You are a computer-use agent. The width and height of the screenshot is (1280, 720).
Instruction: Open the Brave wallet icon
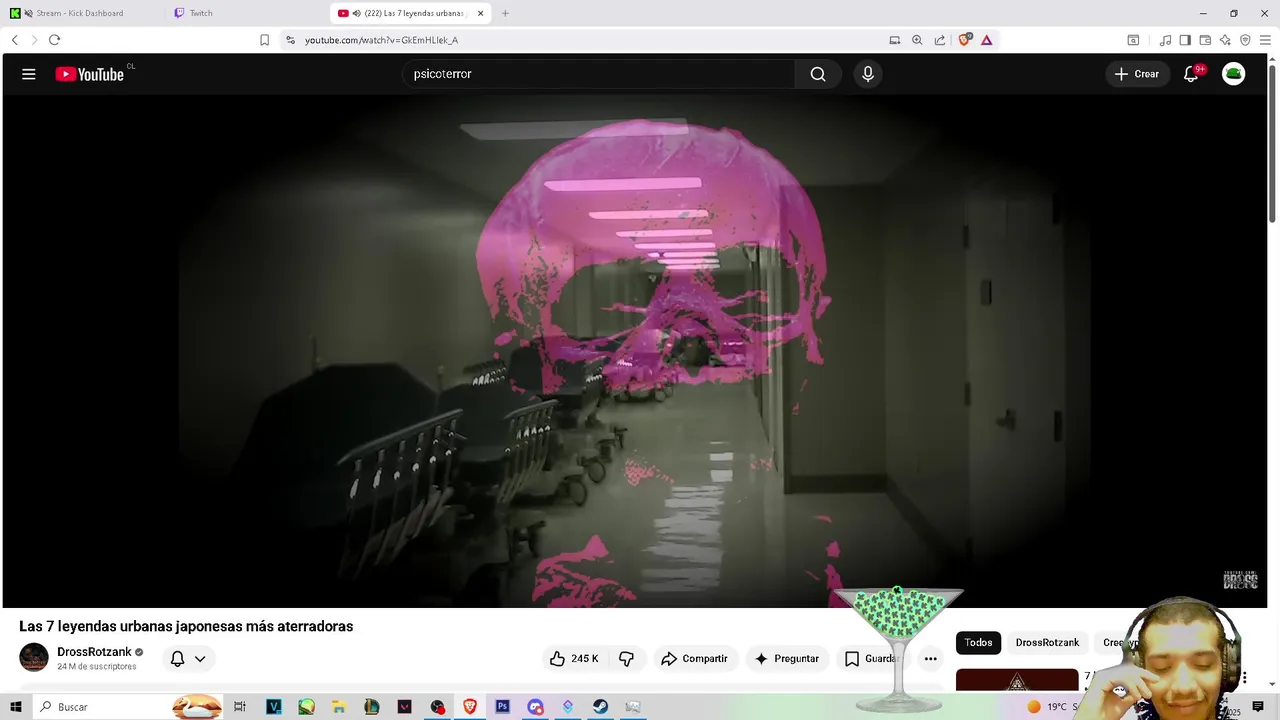click(x=1205, y=40)
